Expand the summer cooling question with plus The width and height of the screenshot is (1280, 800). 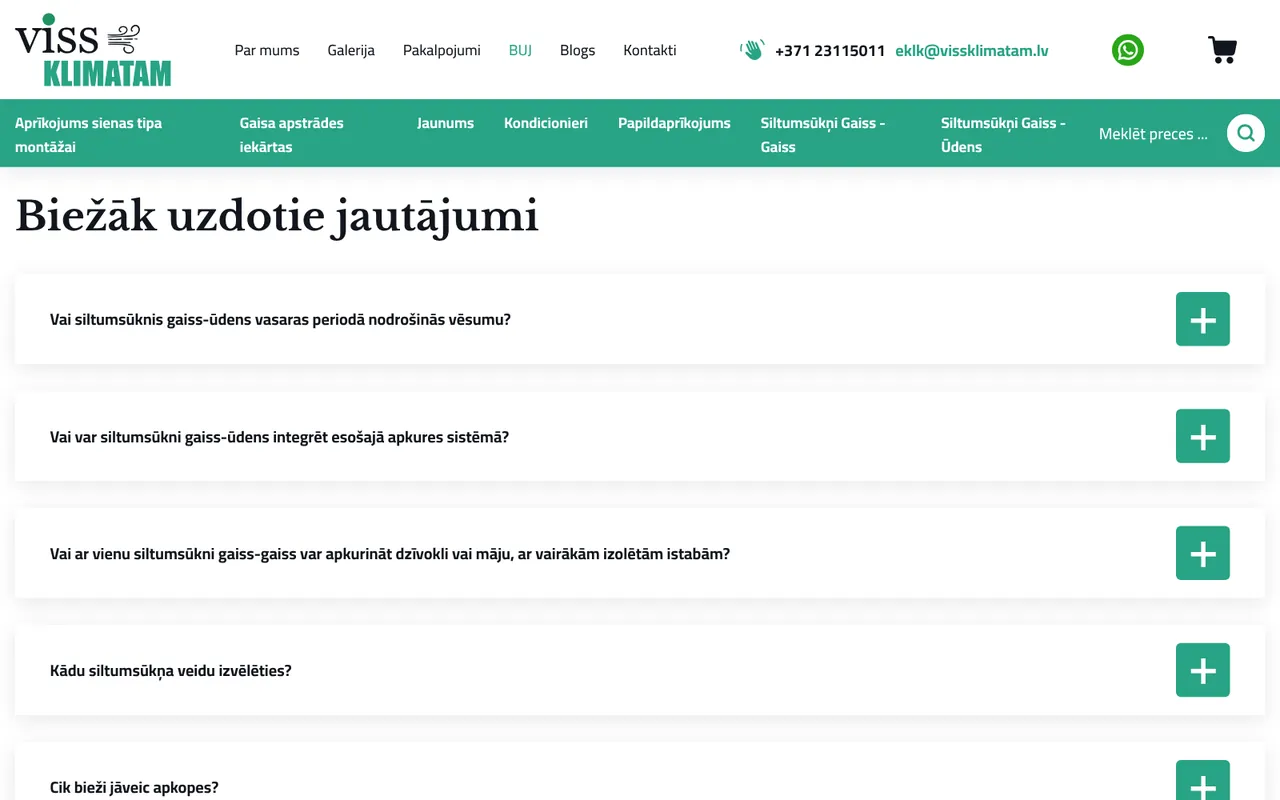click(1203, 319)
